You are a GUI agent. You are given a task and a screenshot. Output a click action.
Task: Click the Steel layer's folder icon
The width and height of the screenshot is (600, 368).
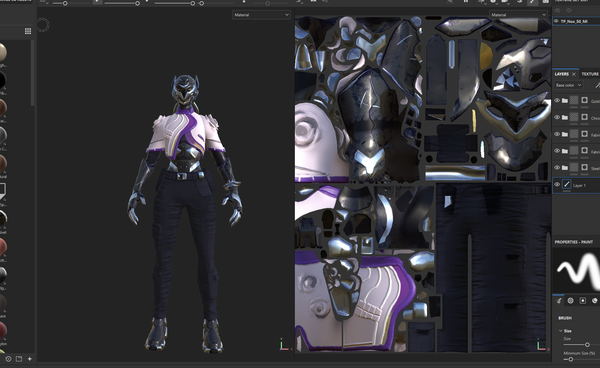(565, 168)
